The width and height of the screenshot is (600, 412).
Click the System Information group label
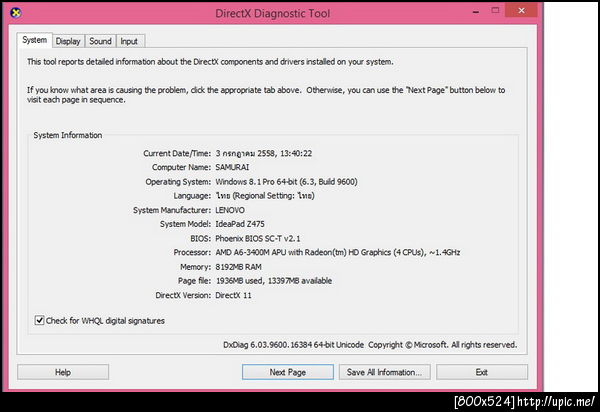pyautogui.click(x=68, y=135)
